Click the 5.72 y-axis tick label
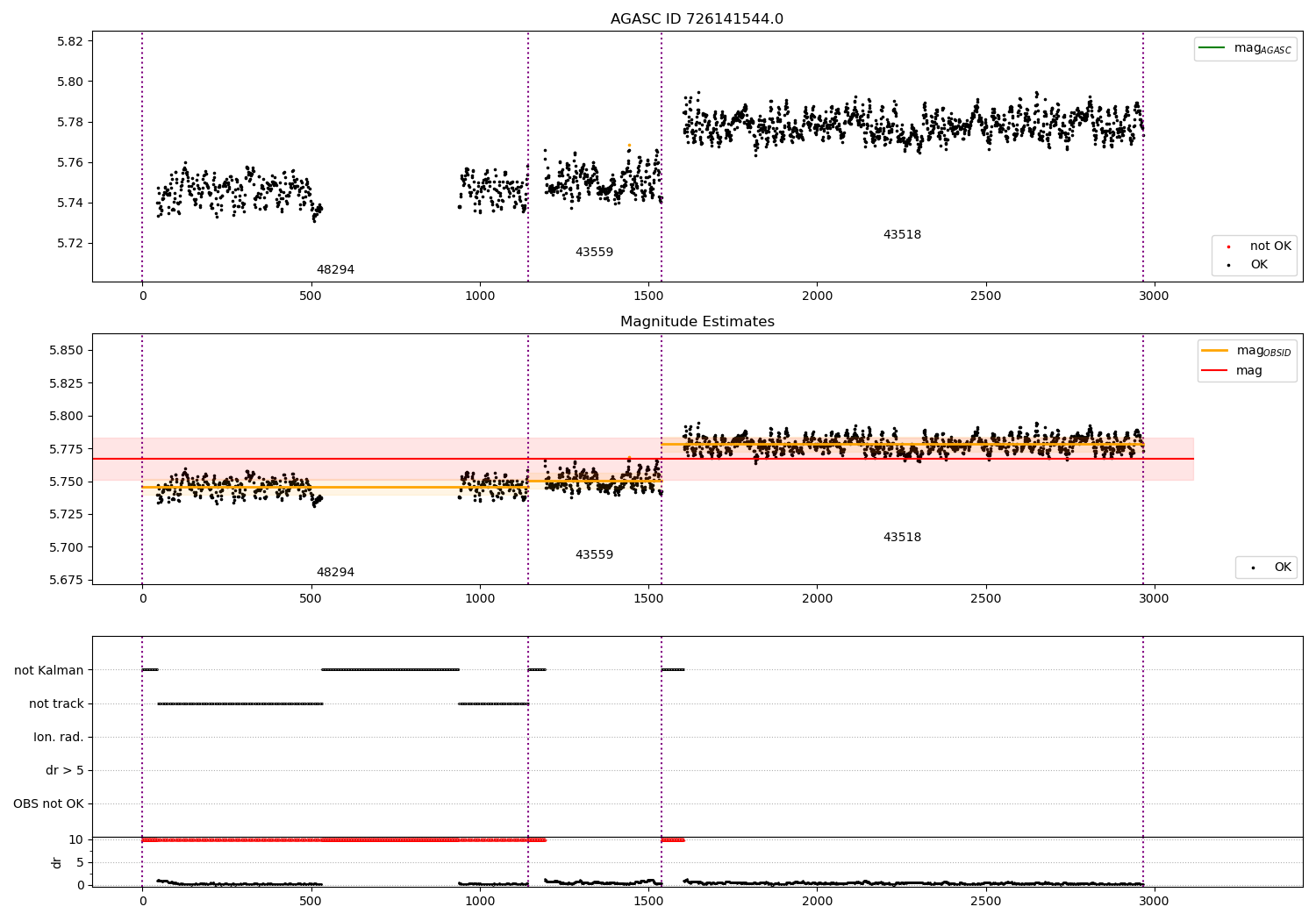 click(69, 243)
